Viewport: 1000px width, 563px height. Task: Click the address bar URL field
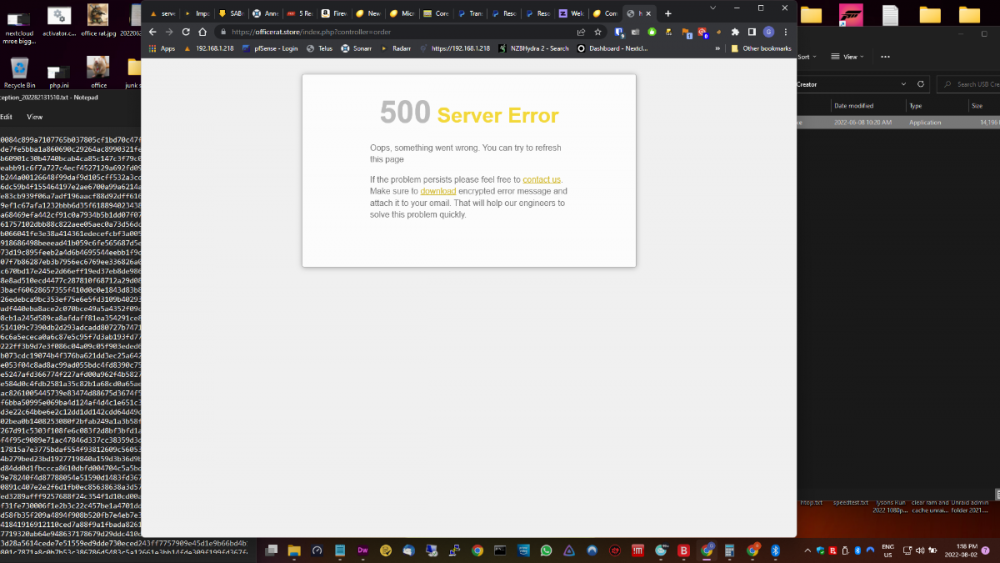coord(400,32)
